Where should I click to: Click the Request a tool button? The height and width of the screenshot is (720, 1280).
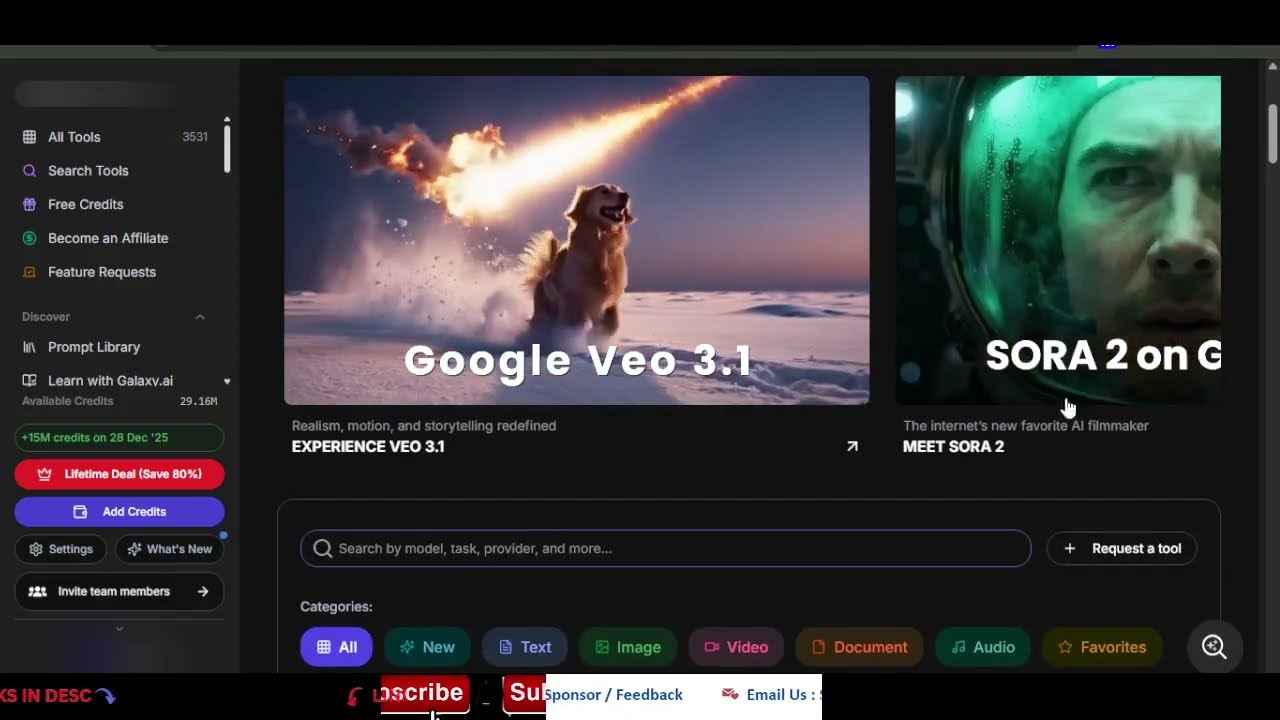[1122, 548]
